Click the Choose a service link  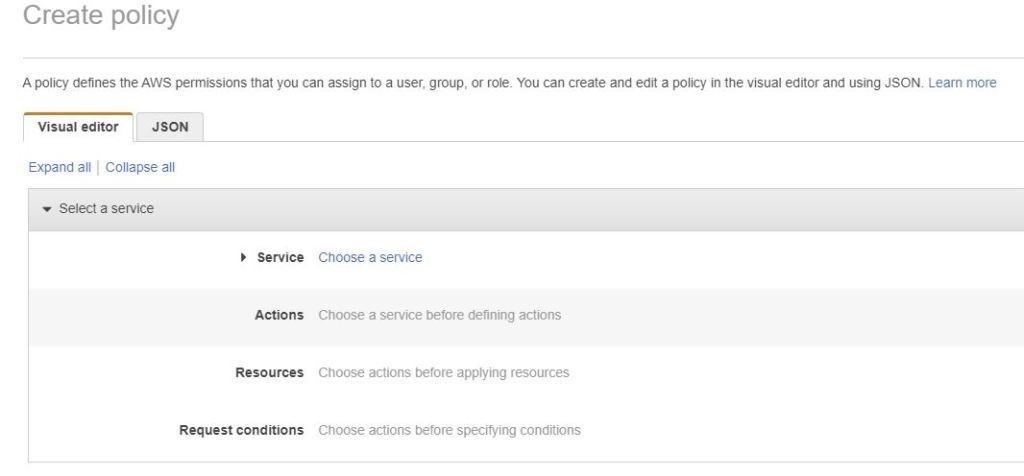click(370, 258)
